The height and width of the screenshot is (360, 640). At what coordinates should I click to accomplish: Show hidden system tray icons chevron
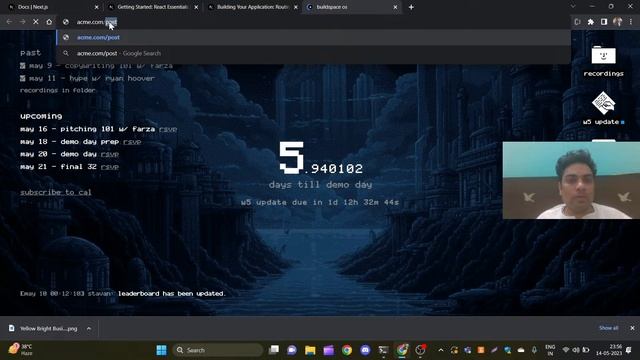[x=441, y=350]
